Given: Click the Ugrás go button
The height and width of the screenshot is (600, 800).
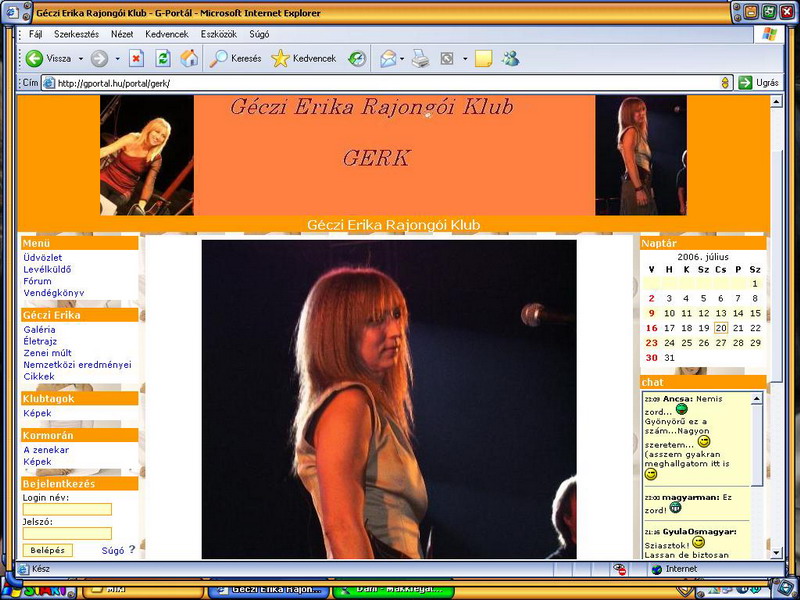Looking at the screenshot, I should [x=759, y=83].
